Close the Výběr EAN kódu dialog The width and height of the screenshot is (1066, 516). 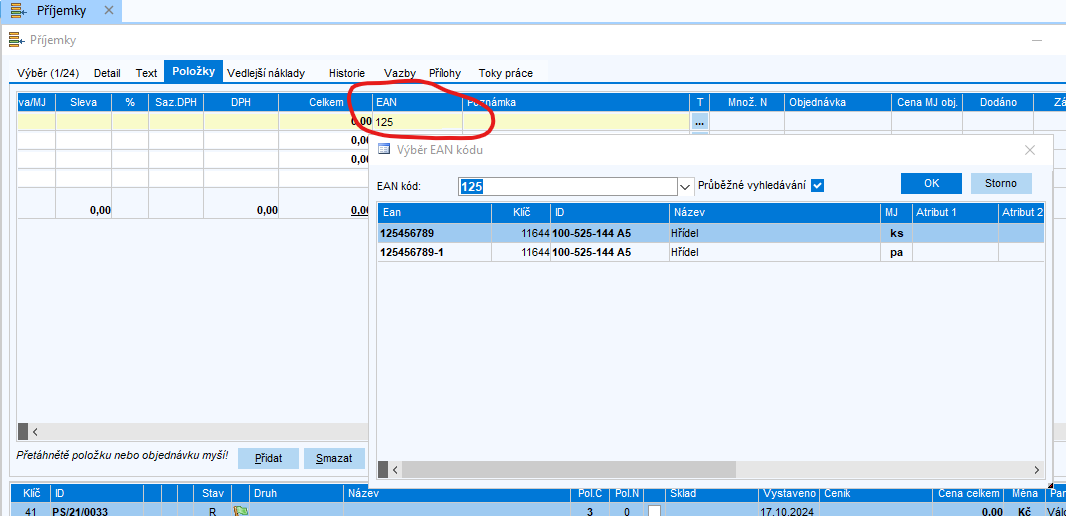tap(1030, 149)
